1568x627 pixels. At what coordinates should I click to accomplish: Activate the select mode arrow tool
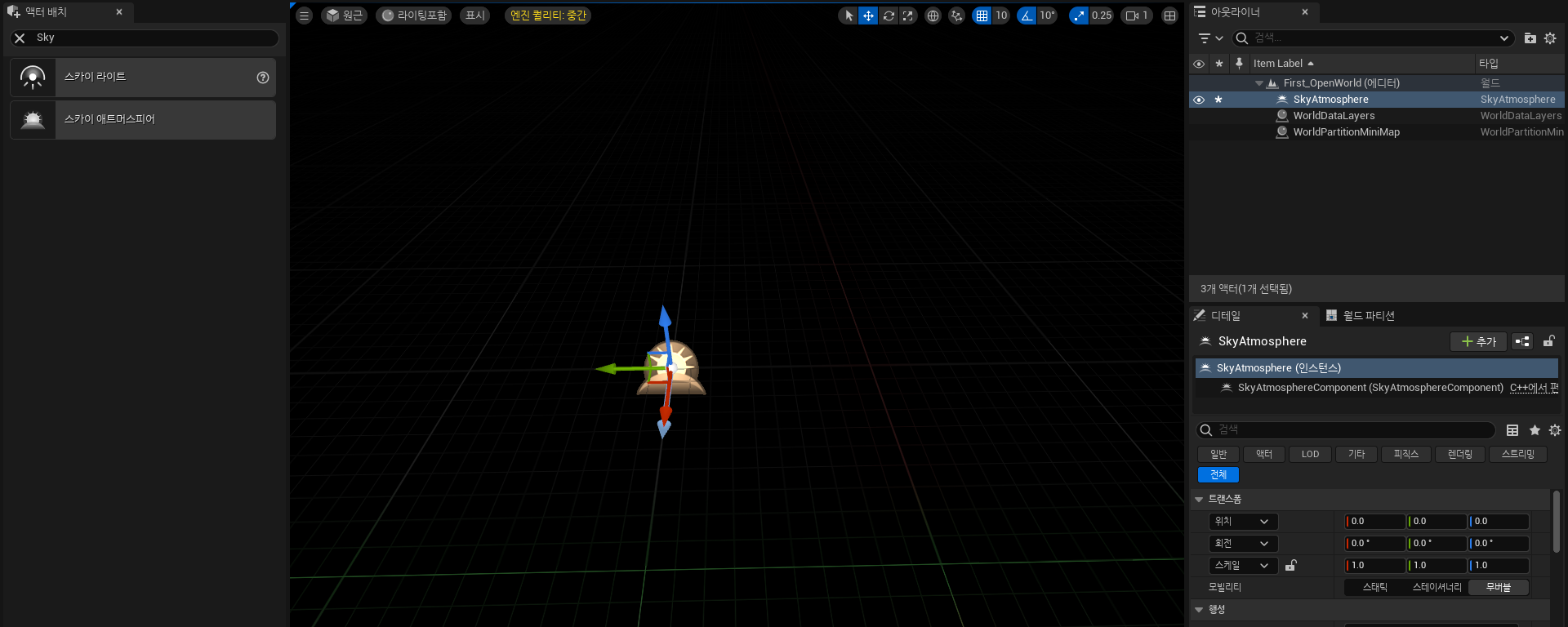849,16
